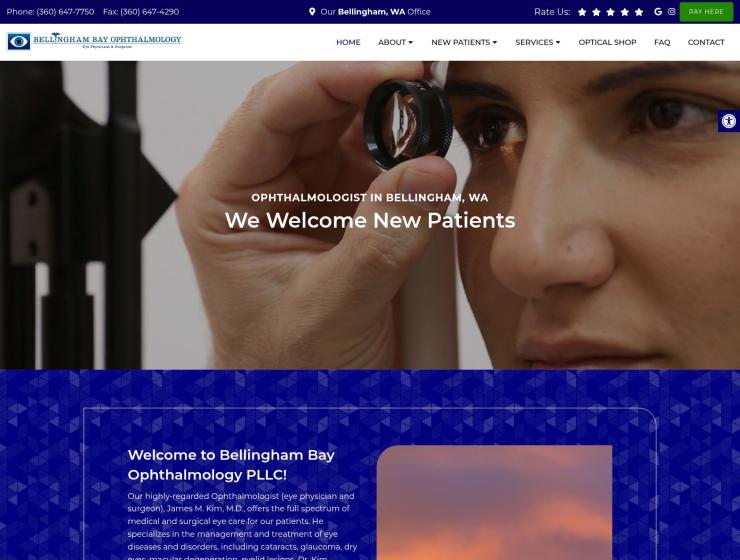The image size is (740, 560).
Task: Expand the About dropdown menu
Action: (395, 42)
